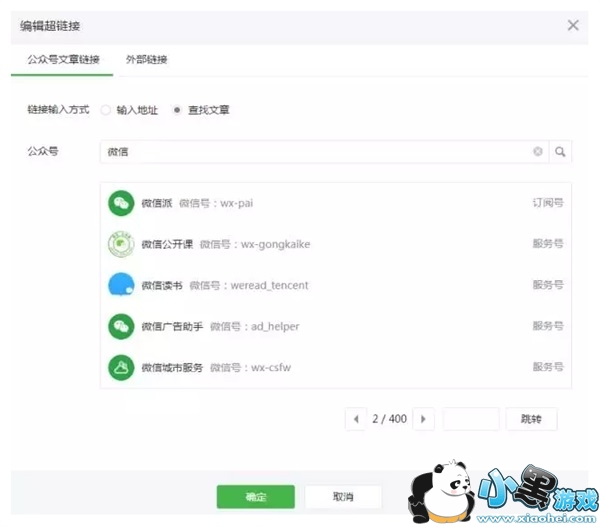Viewport: 600px width, 527px height.
Task: Click the 服务号 label on 微信城市服务 row
Action: 548,367
